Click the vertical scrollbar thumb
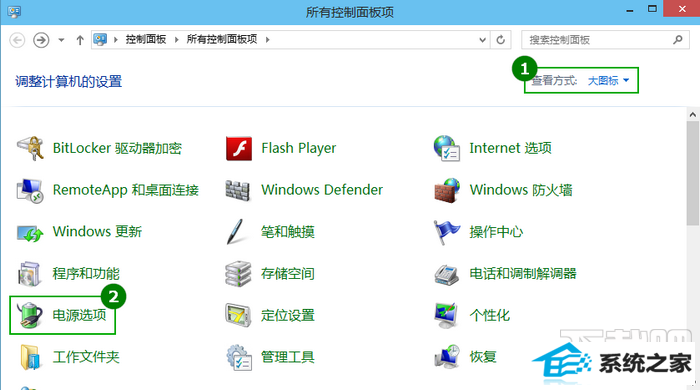 point(692,173)
